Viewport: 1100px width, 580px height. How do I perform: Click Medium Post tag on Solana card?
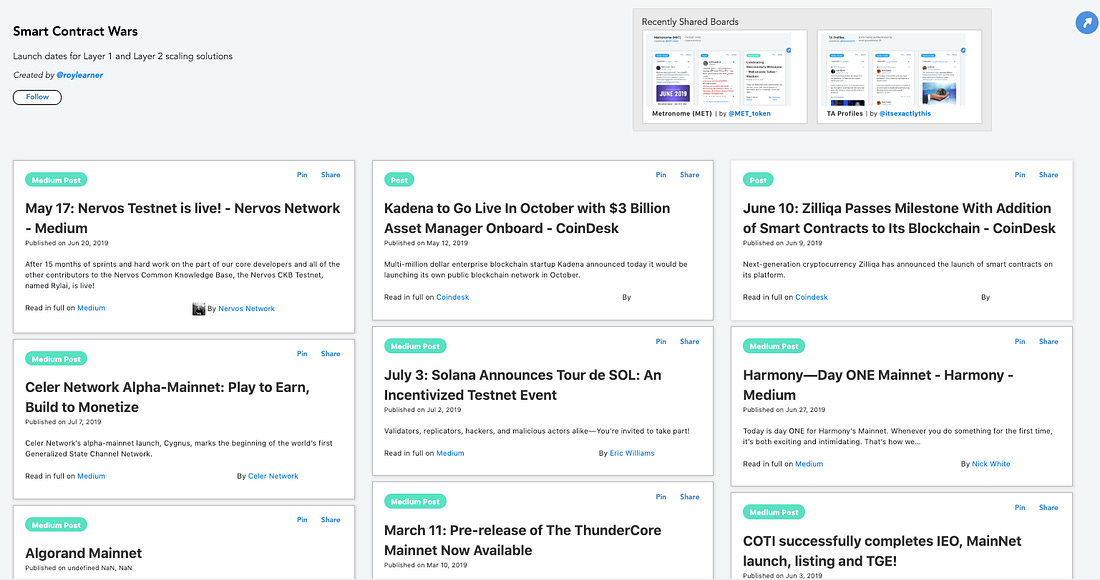click(x=415, y=346)
